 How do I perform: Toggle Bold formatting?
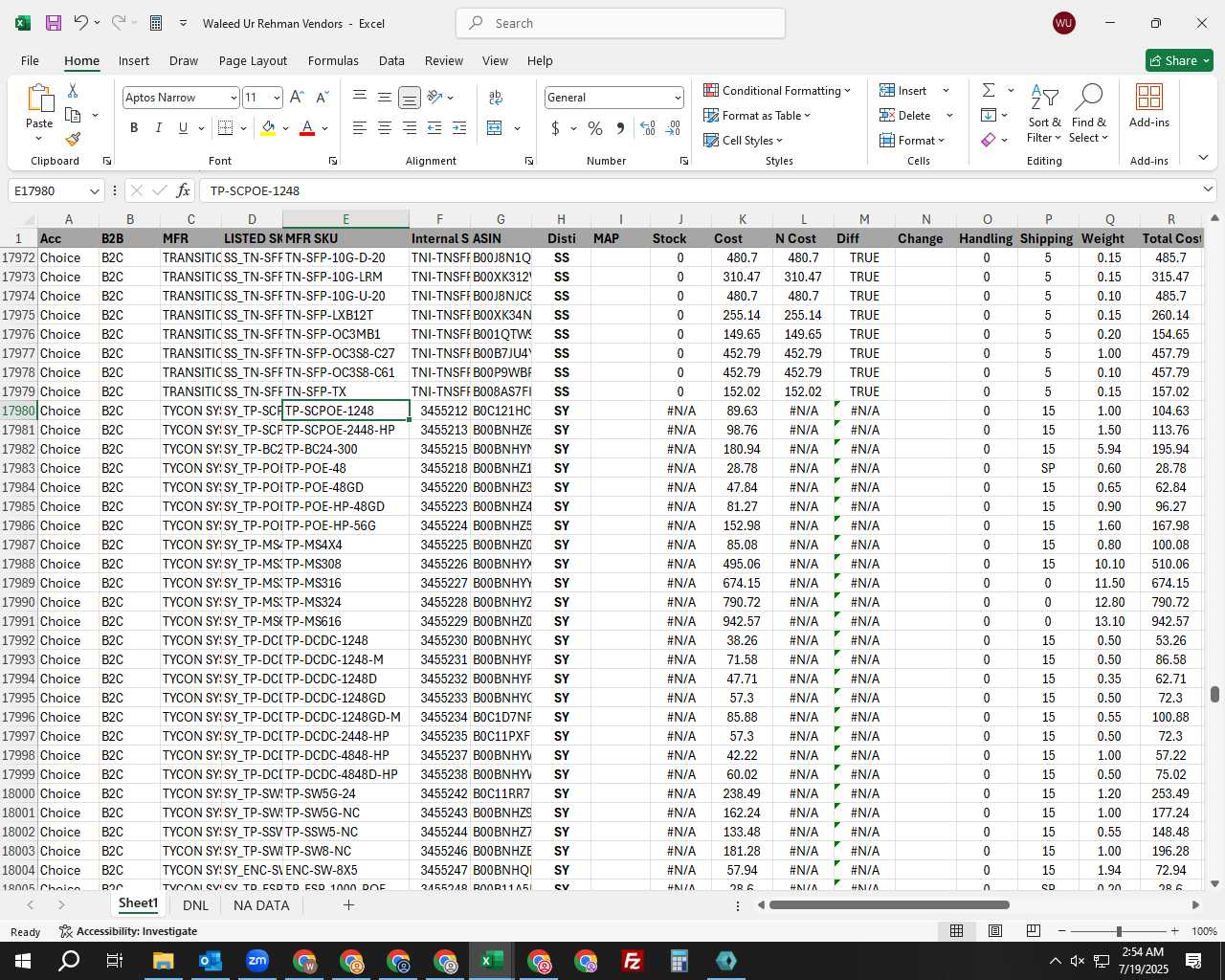[134, 127]
